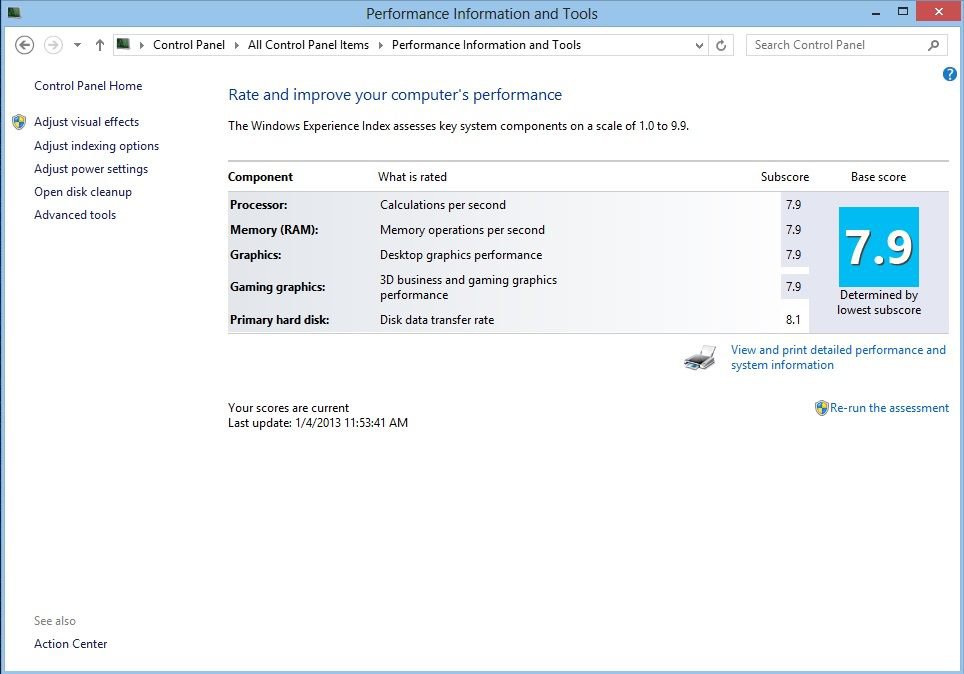Click the search magnifier icon

pyautogui.click(x=933, y=45)
